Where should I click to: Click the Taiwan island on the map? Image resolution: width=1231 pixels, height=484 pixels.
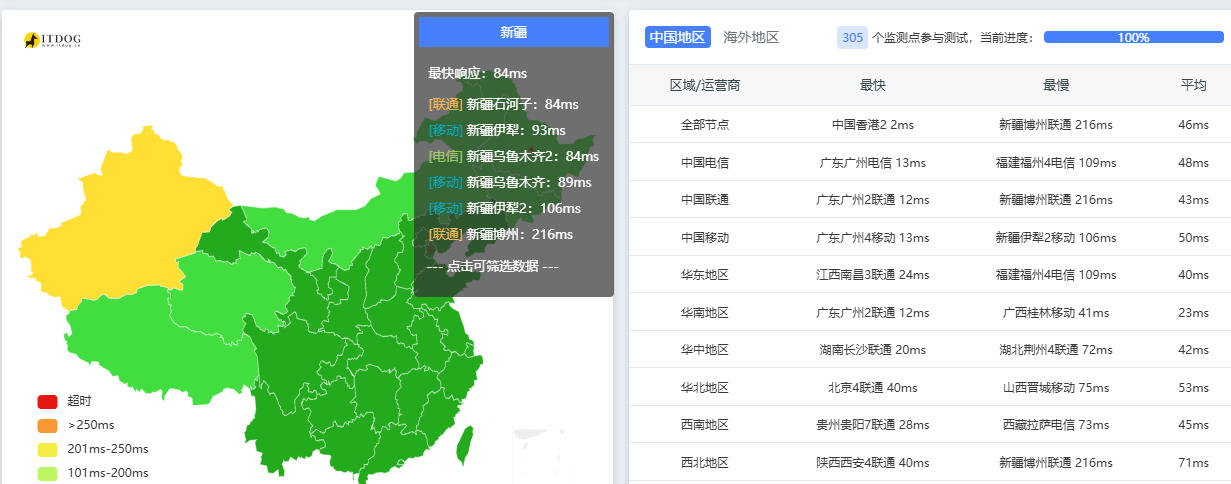coord(464,445)
